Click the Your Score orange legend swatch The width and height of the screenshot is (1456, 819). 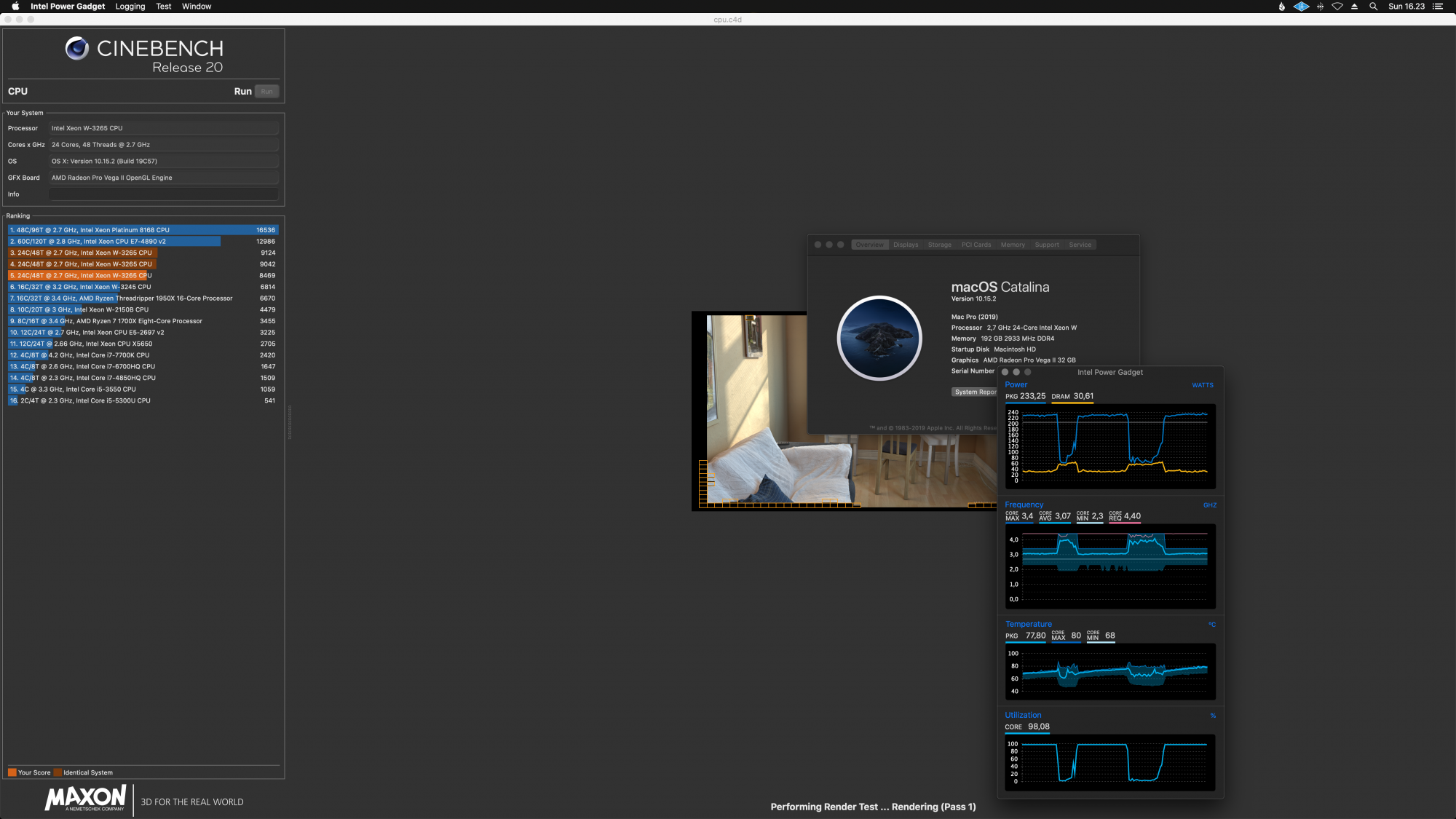[x=12, y=772]
